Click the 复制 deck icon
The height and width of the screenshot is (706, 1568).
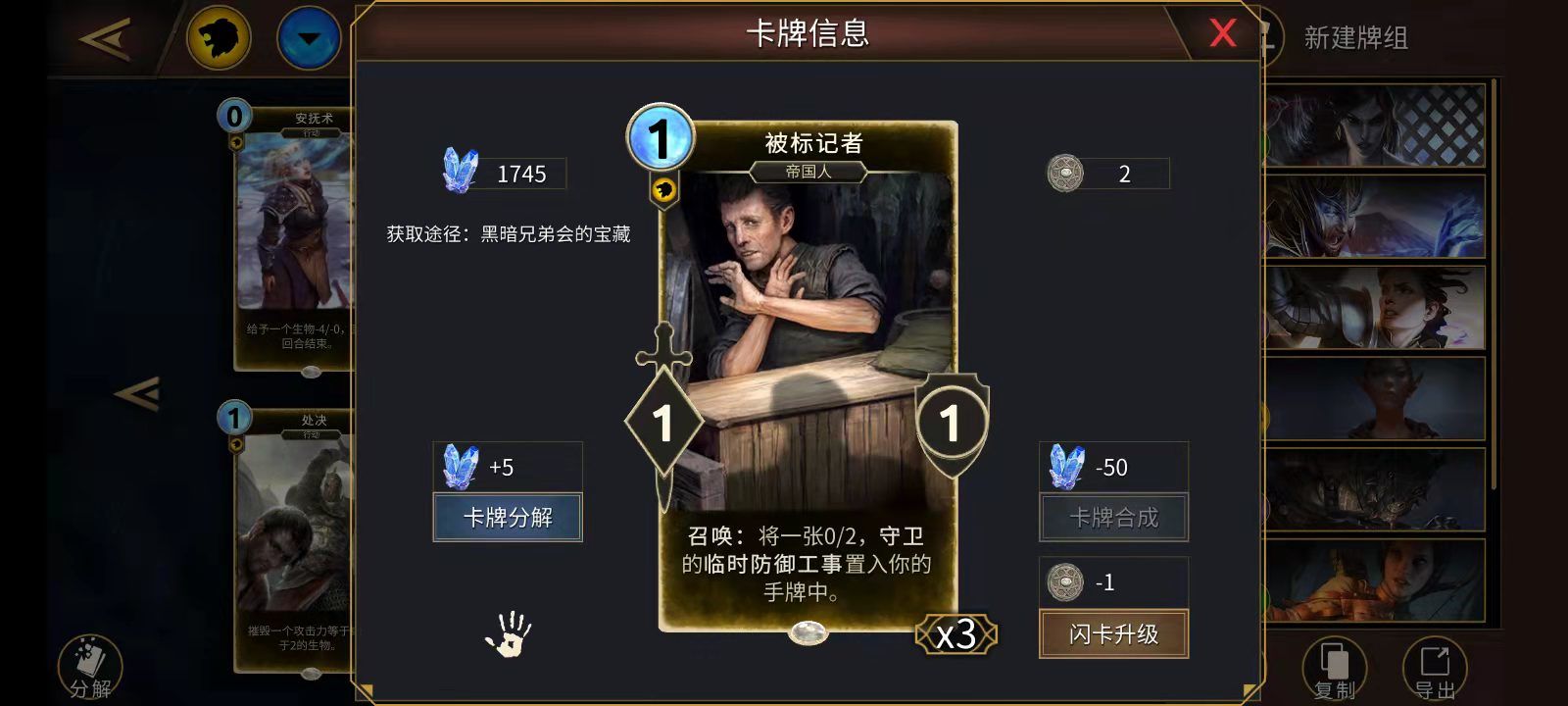click(x=1334, y=669)
